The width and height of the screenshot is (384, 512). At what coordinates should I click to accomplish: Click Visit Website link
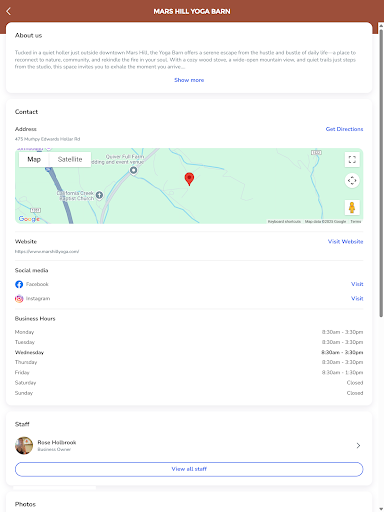coord(345,242)
